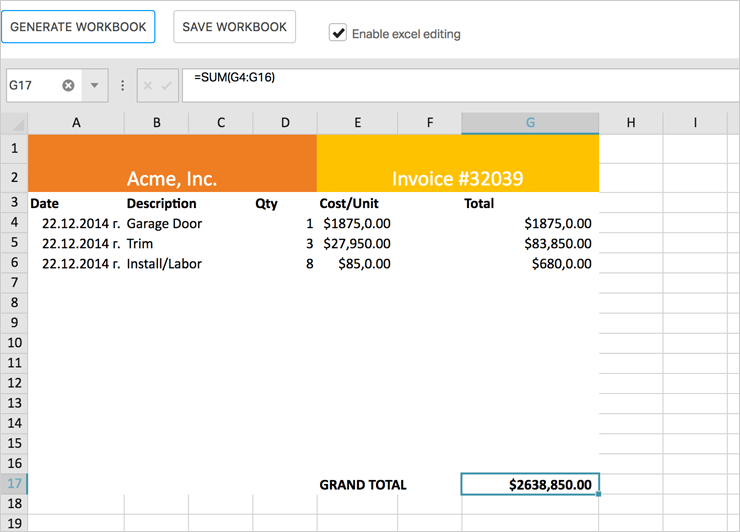Select quantity 1 in the Garage Door row
The width and height of the screenshot is (740, 532).
(285, 223)
